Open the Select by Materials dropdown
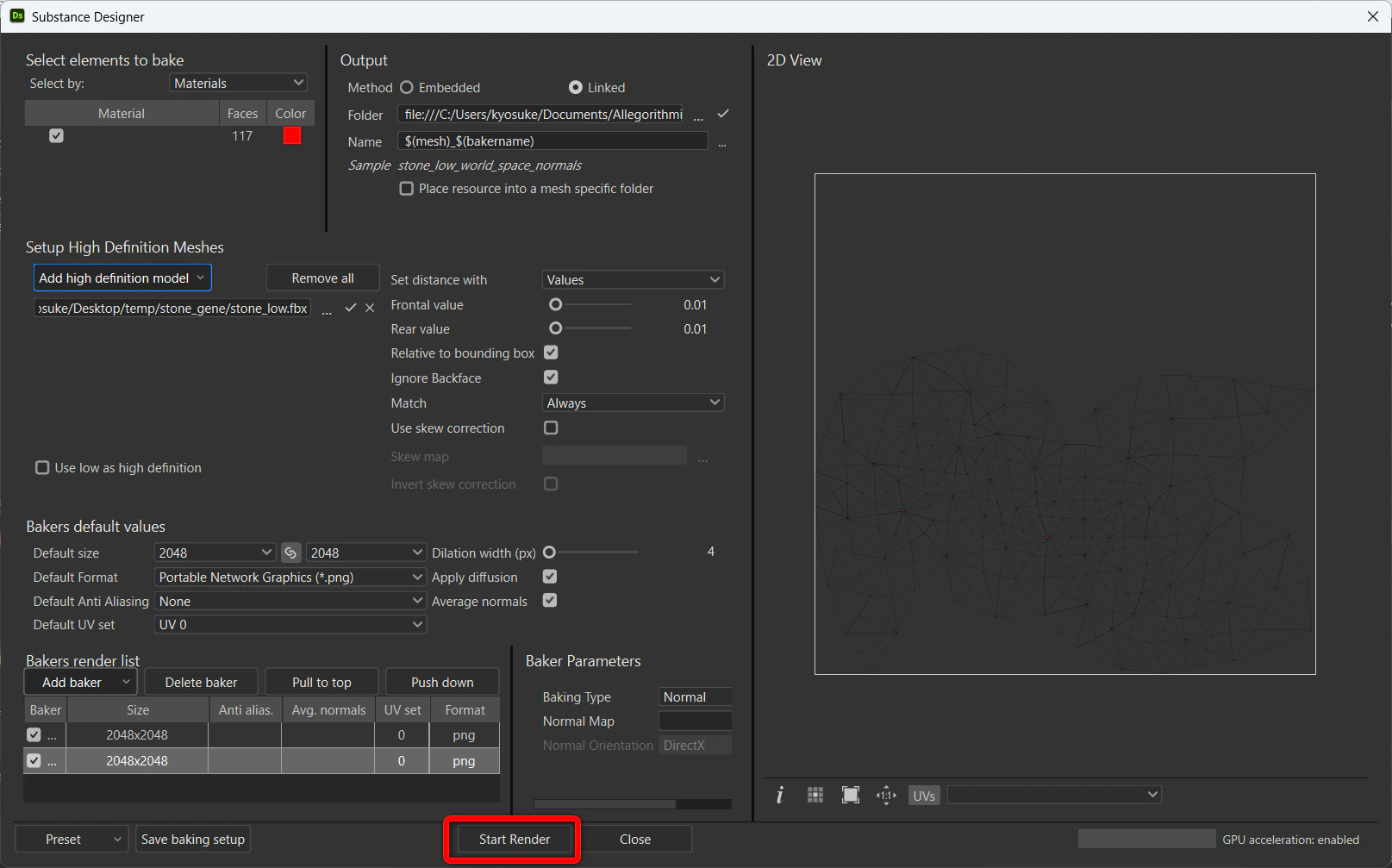 (239, 84)
